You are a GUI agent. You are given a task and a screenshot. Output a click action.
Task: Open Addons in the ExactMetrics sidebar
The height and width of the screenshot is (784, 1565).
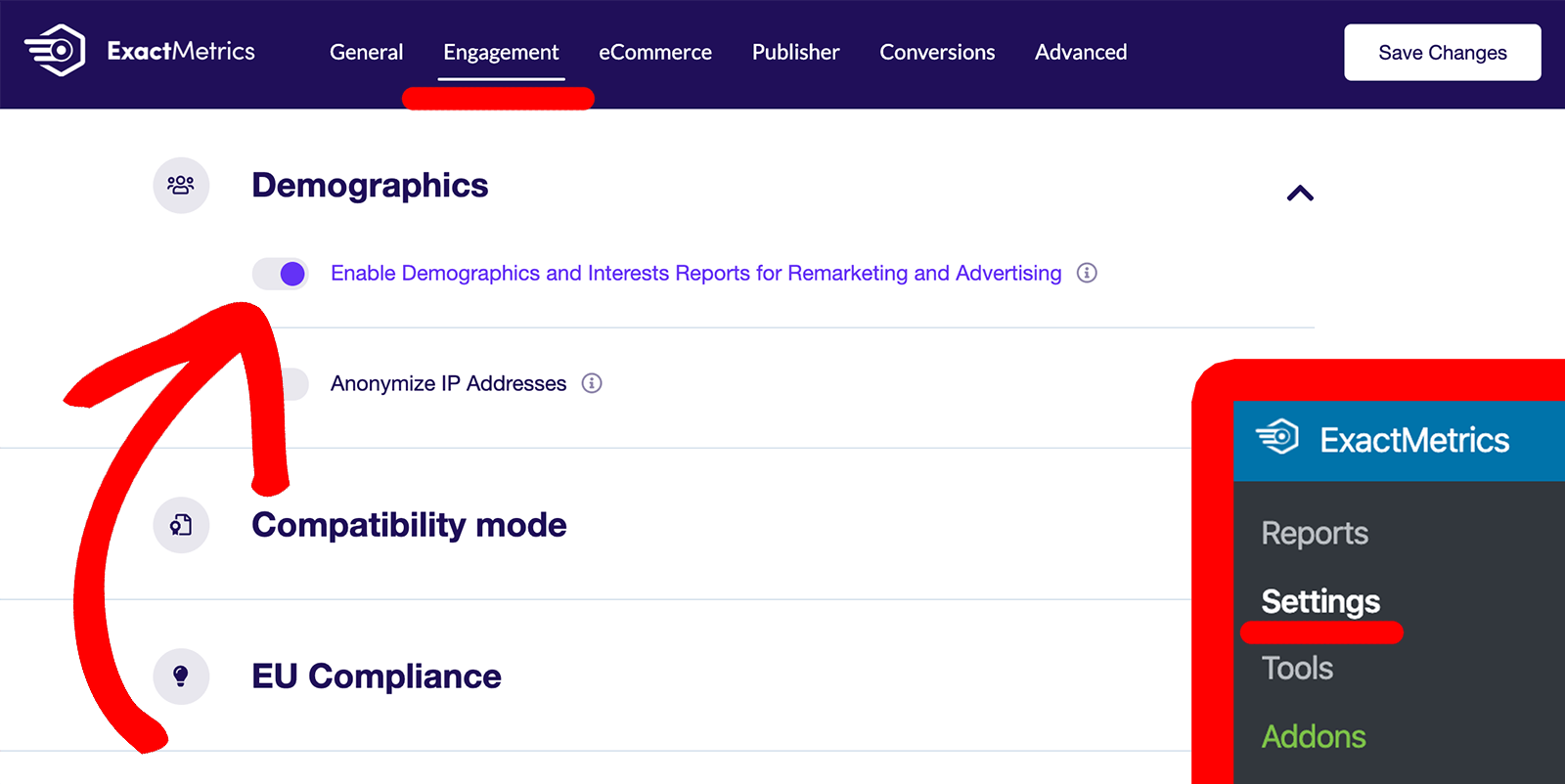point(1314,736)
